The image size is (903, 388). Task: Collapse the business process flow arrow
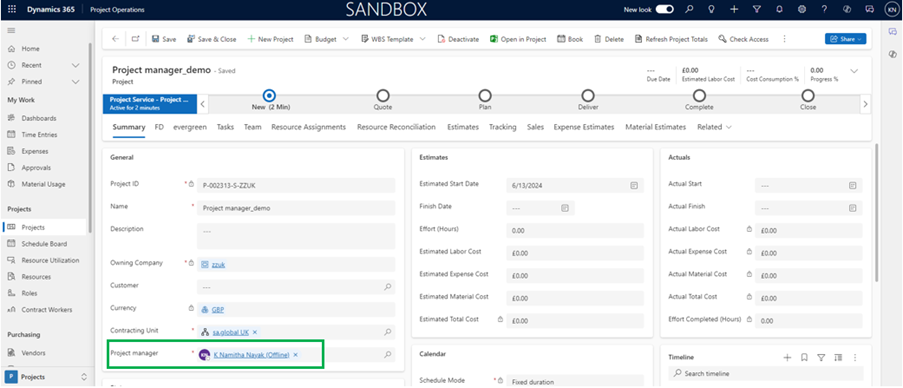(203, 105)
